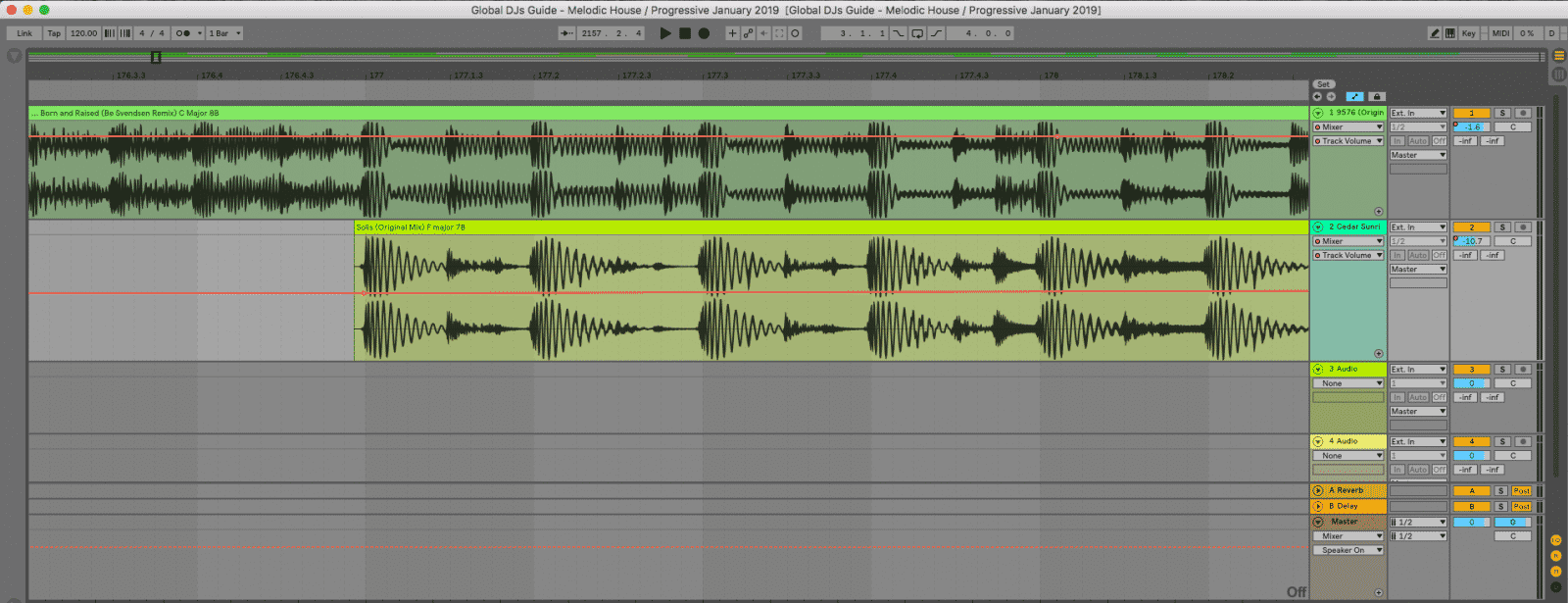Open track 1 Ext. In input dropdown
Viewport: 1568px width, 603px height.
click(1418, 114)
